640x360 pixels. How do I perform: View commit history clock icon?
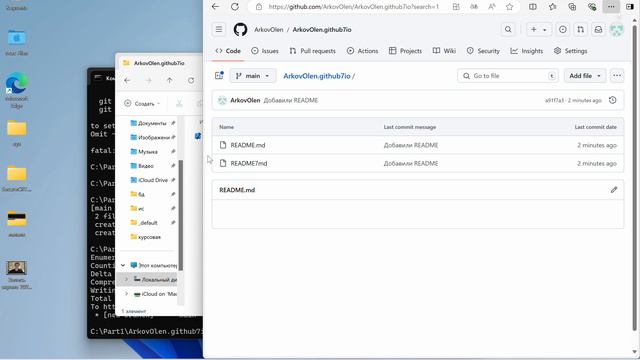[x=612, y=100]
